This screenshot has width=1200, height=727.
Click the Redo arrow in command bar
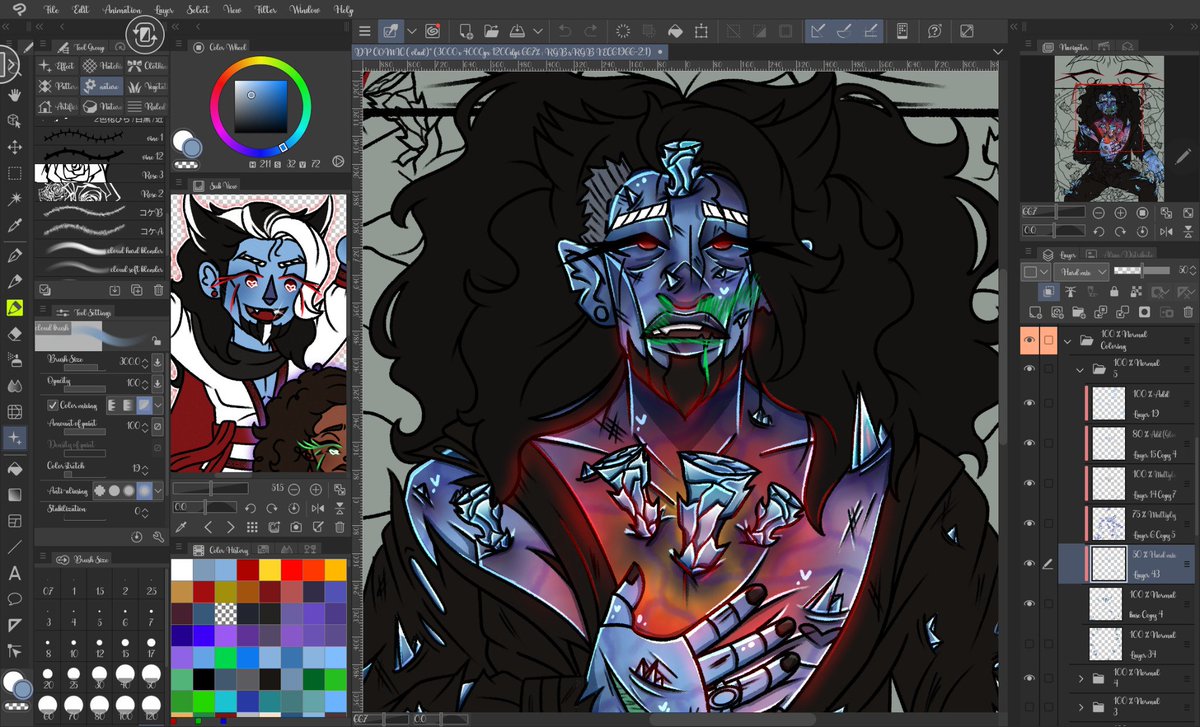(590, 31)
